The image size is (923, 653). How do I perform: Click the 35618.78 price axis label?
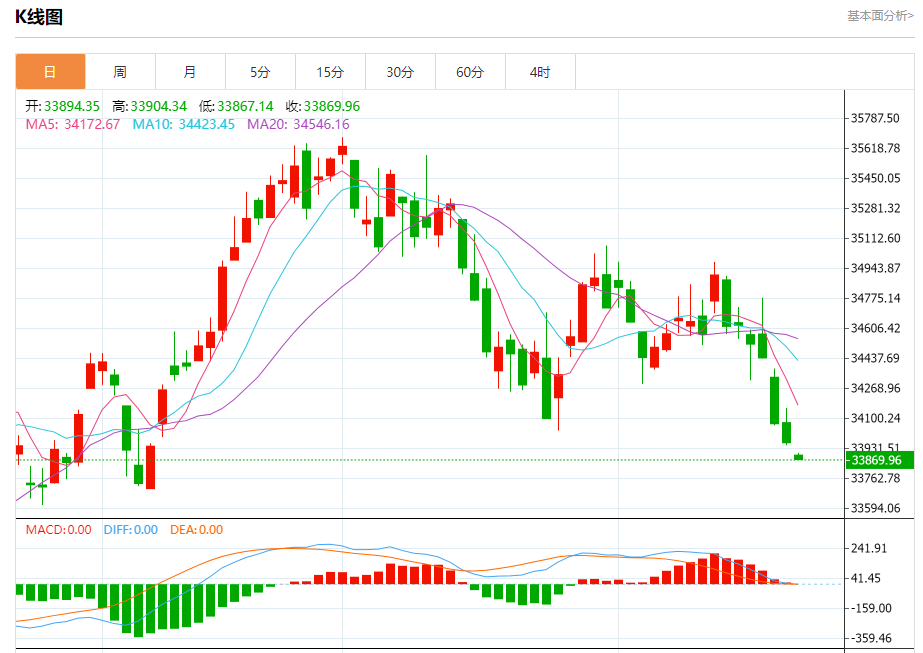(x=875, y=148)
